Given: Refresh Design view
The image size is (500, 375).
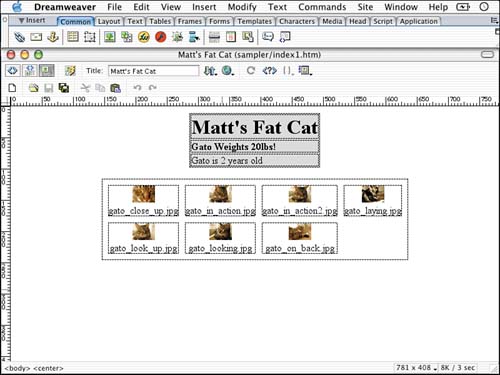Looking at the screenshot, I should coord(251,71).
